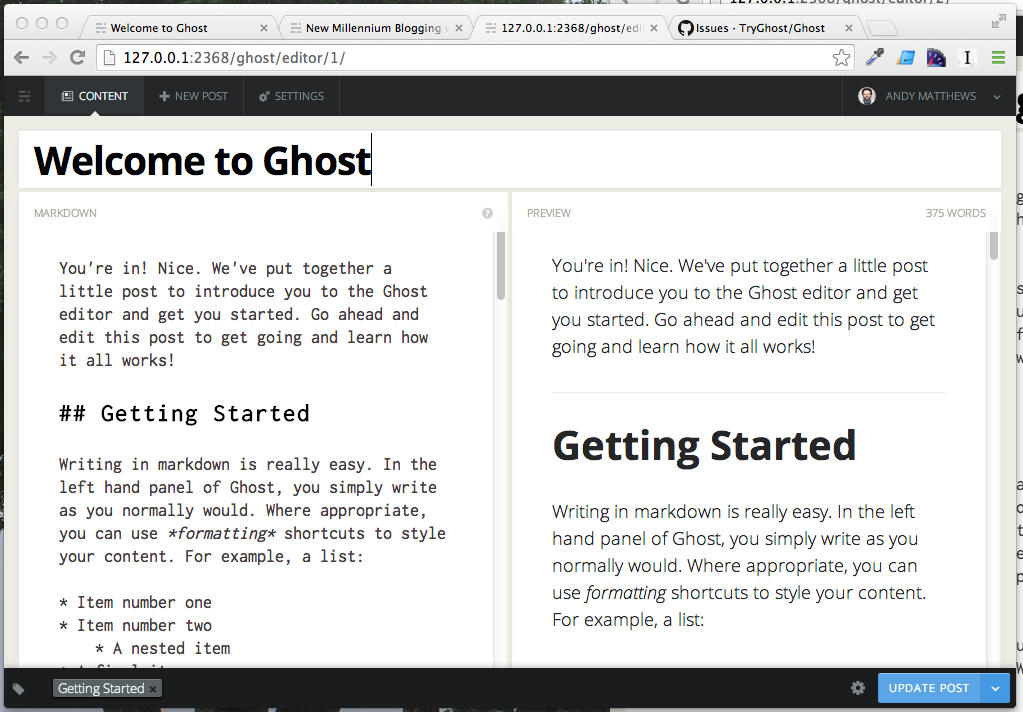Viewport: 1023px width, 712px height.
Task: Click the Update Post button
Action: [928, 689]
